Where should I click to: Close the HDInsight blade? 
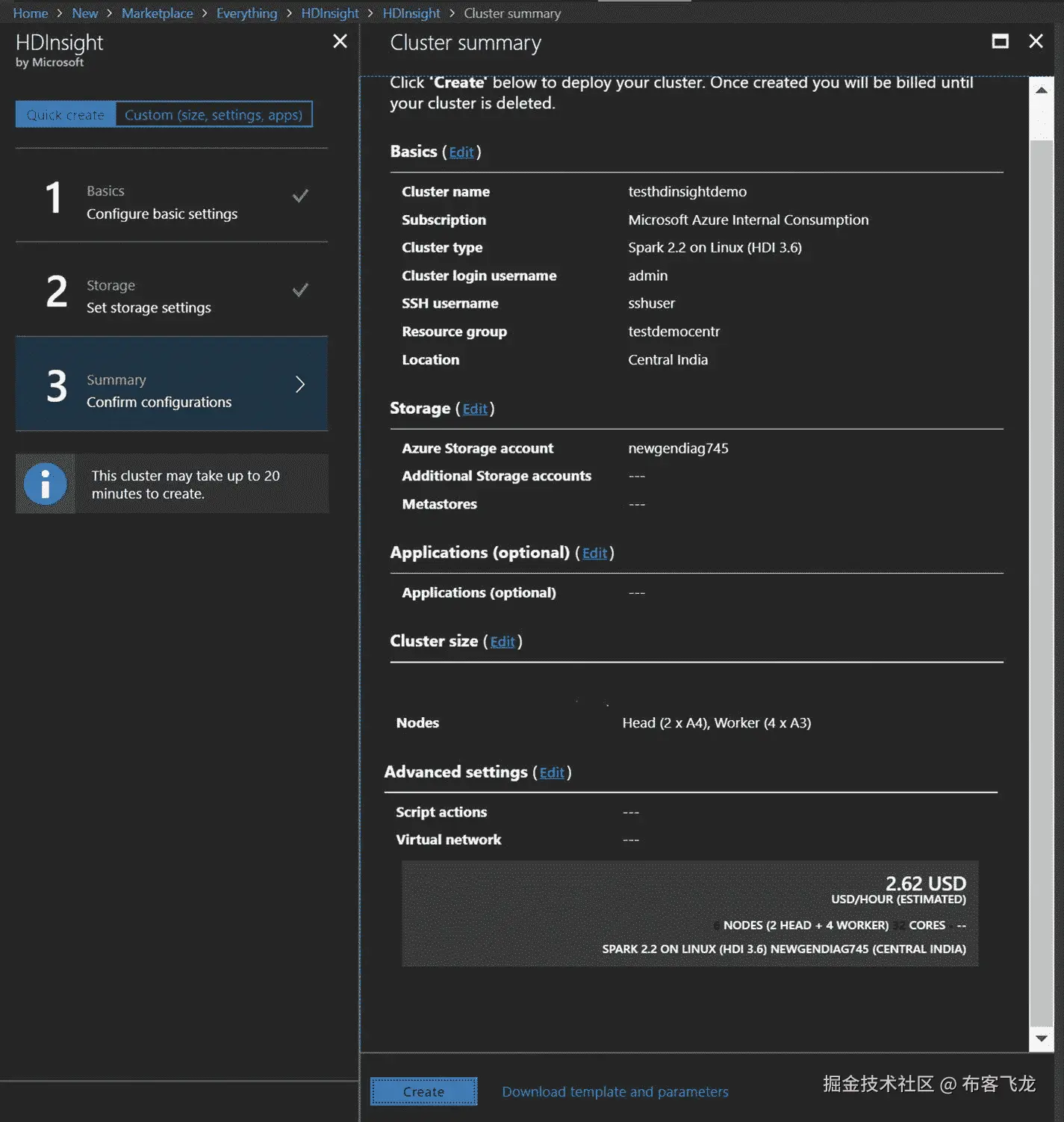[x=340, y=41]
